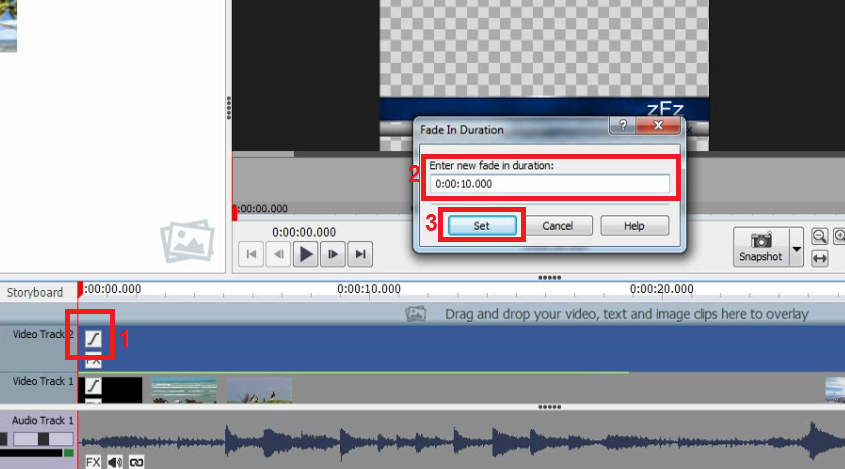
Task: Zoom out the preview timeline
Action: [819, 236]
